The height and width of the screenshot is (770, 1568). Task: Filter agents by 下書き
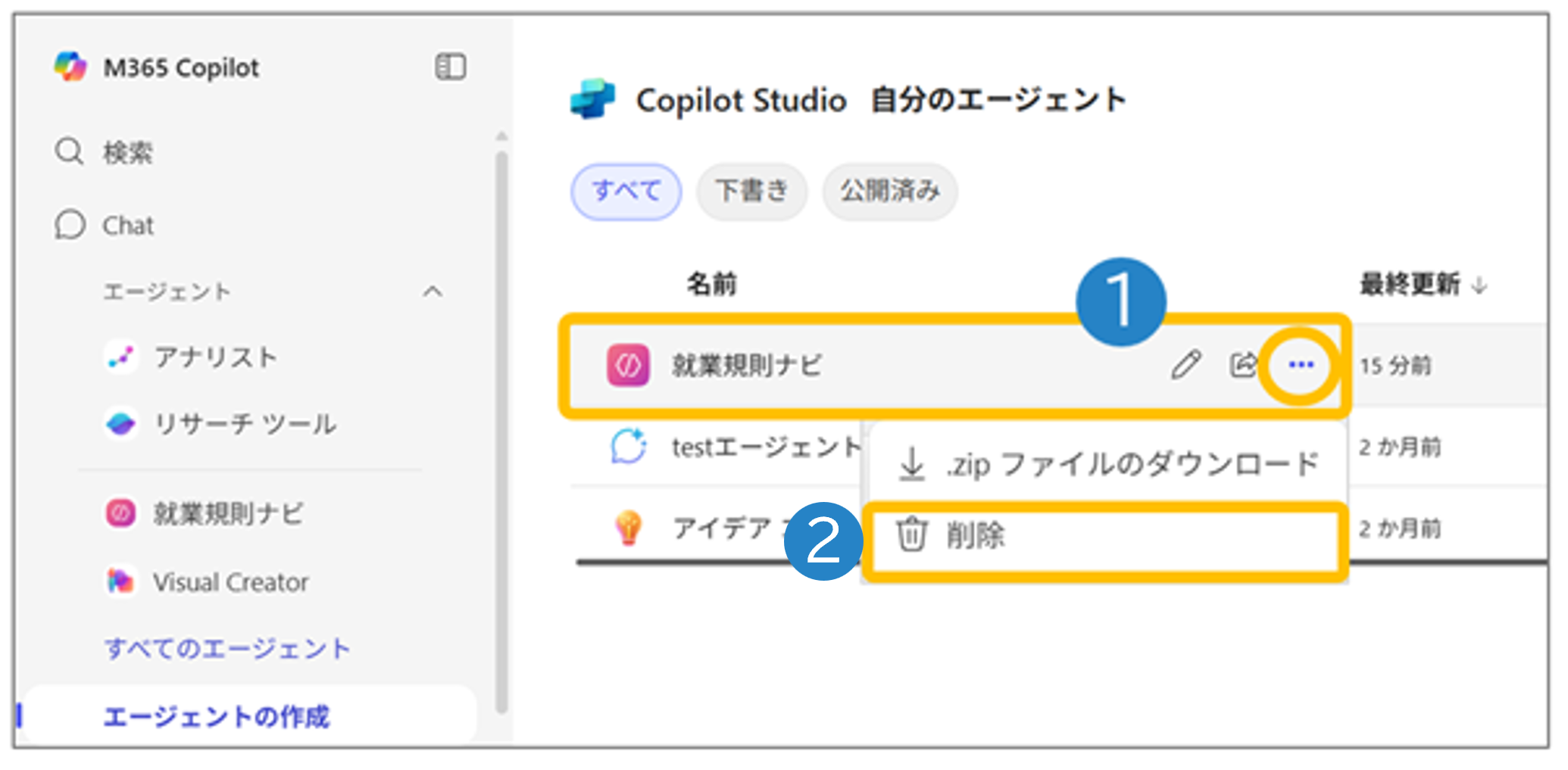tap(751, 191)
